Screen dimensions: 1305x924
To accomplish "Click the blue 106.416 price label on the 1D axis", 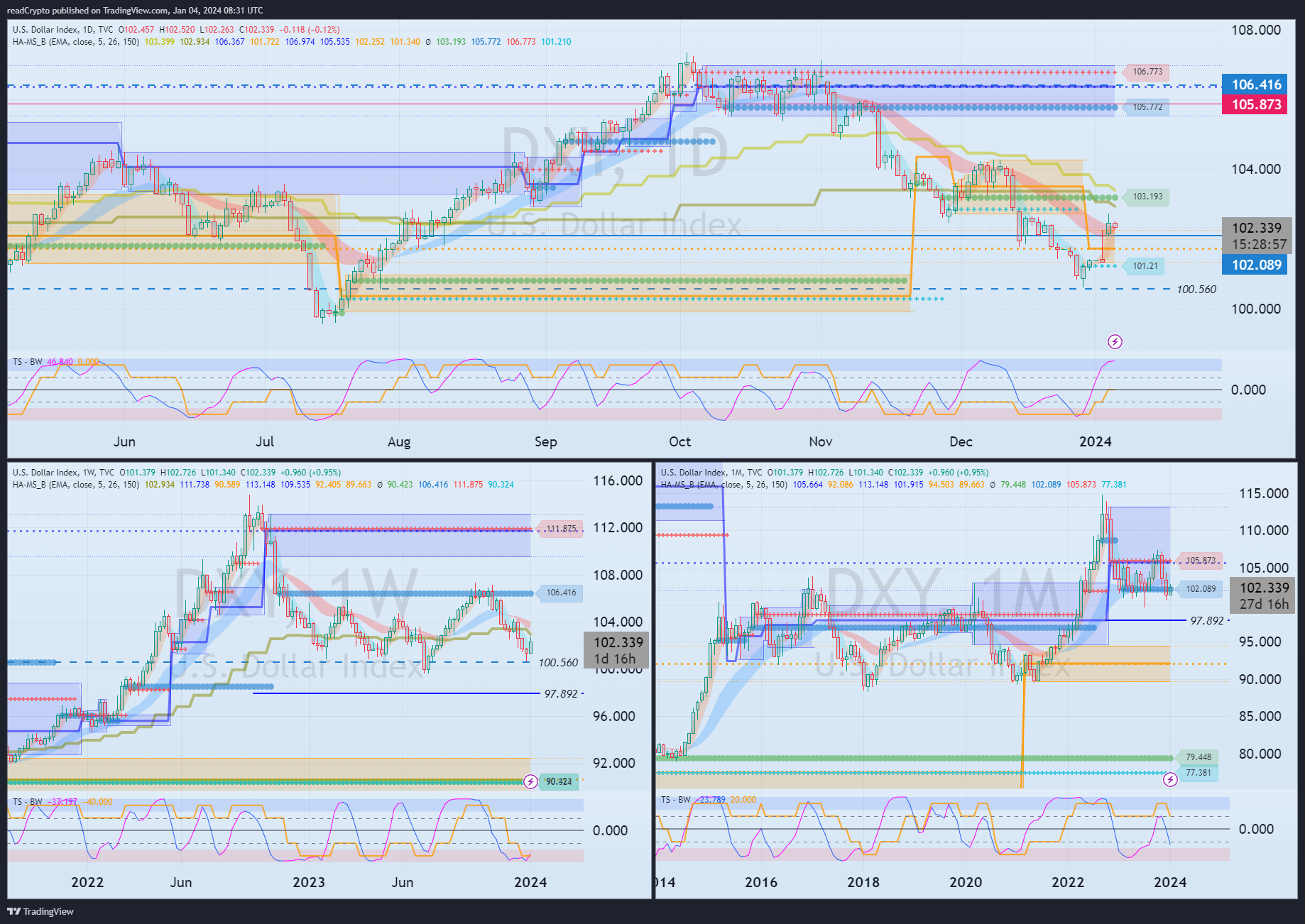I will click(1256, 84).
